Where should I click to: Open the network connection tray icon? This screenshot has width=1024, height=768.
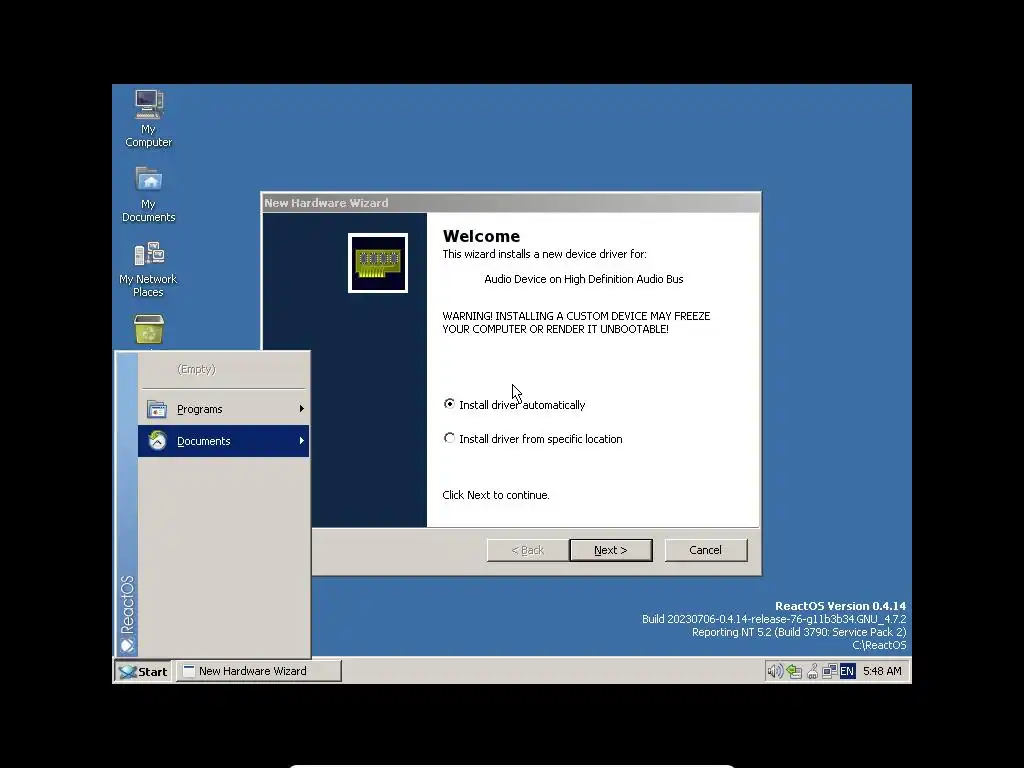pyautogui.click(x=829, y=671)
